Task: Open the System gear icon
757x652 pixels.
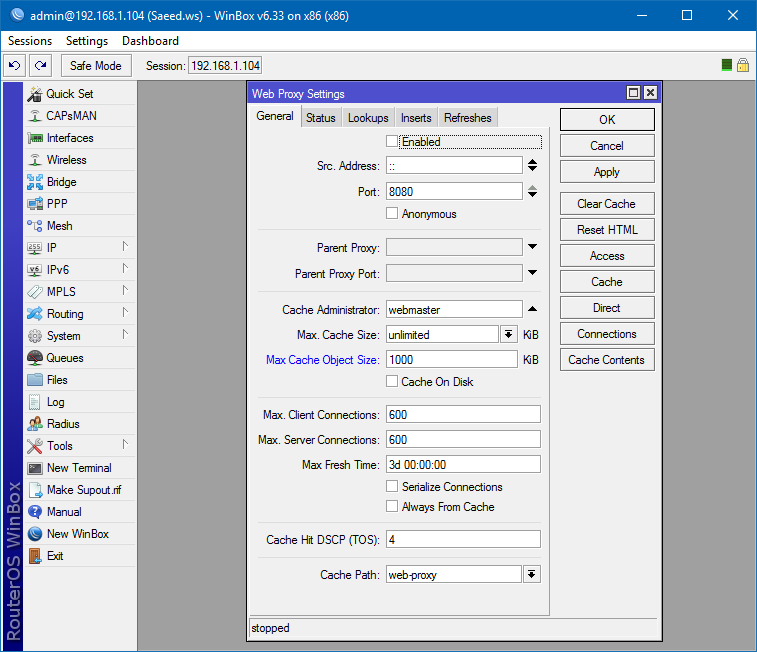Action: (x=35, y=336)
